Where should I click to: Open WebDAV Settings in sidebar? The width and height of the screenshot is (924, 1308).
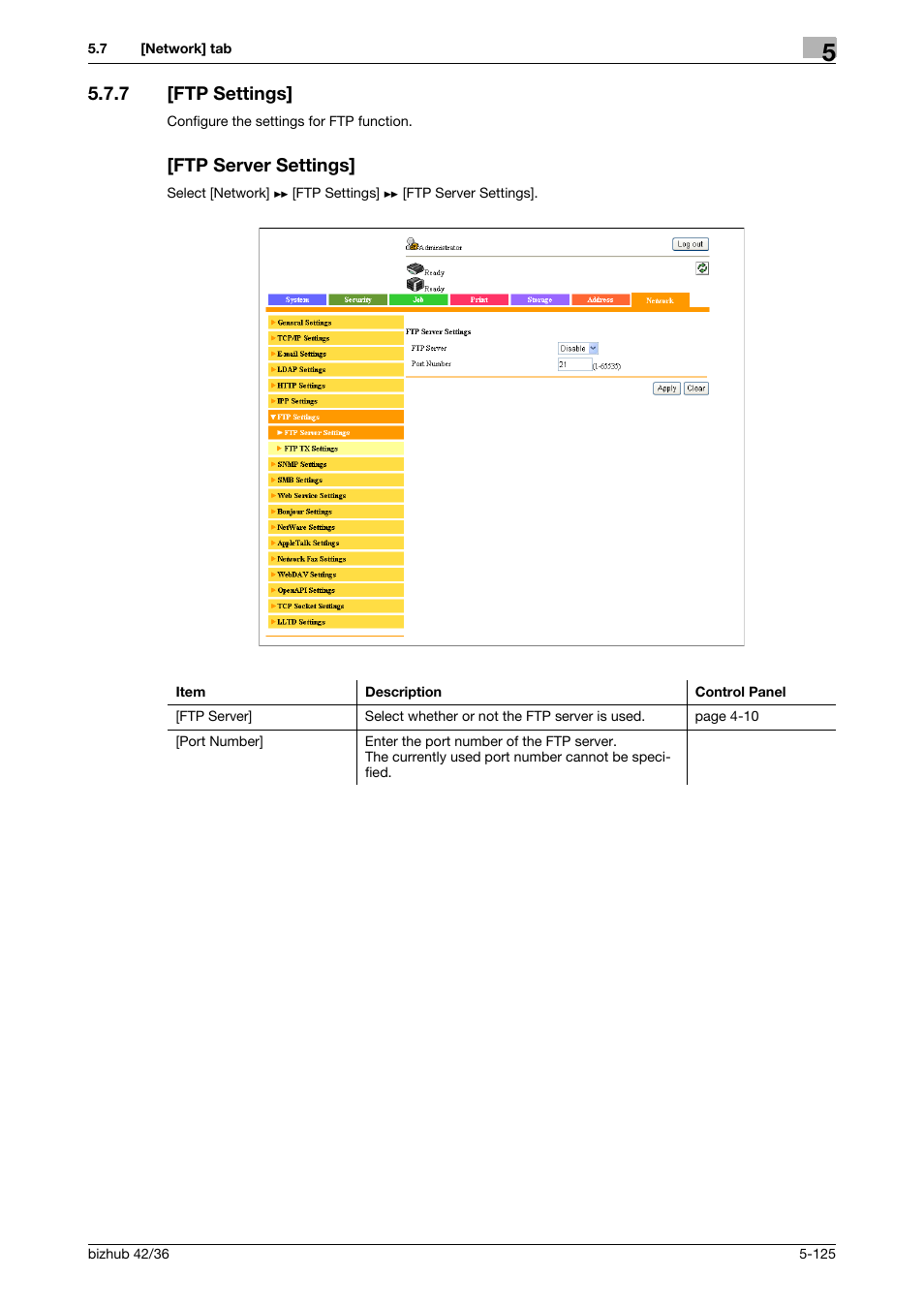(x=336, y=575)
